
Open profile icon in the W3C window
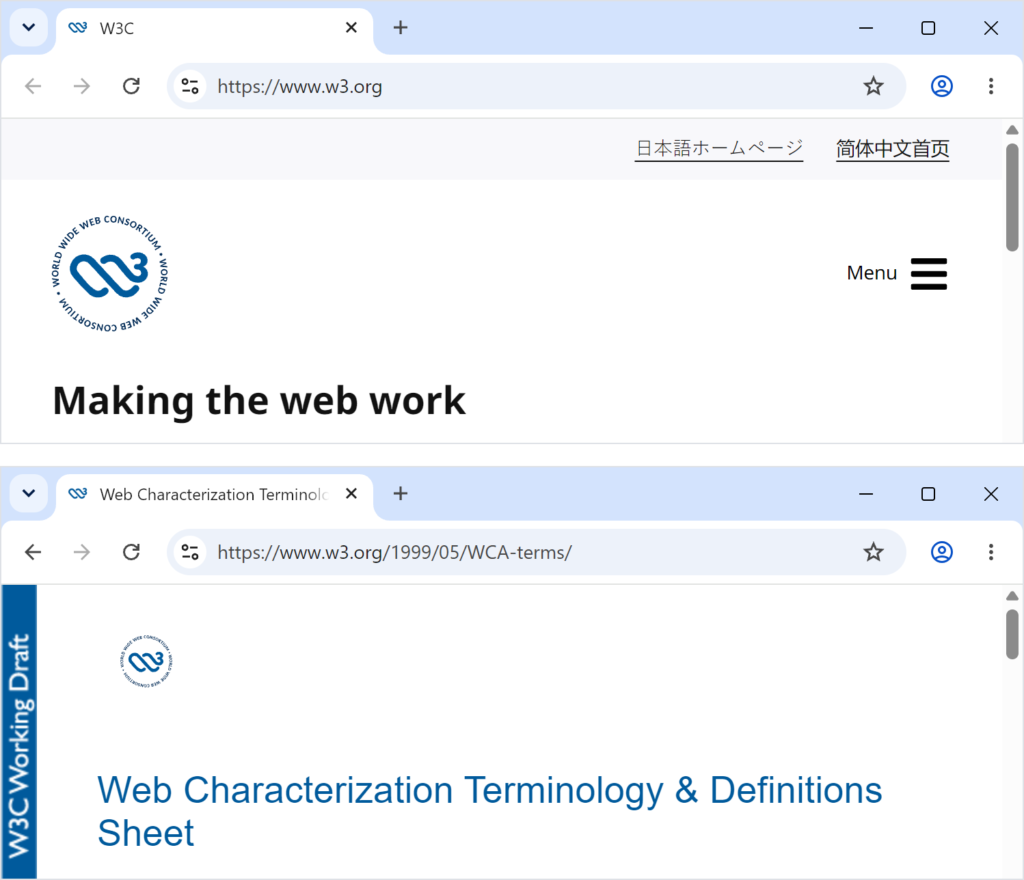[x=941, y=86]
